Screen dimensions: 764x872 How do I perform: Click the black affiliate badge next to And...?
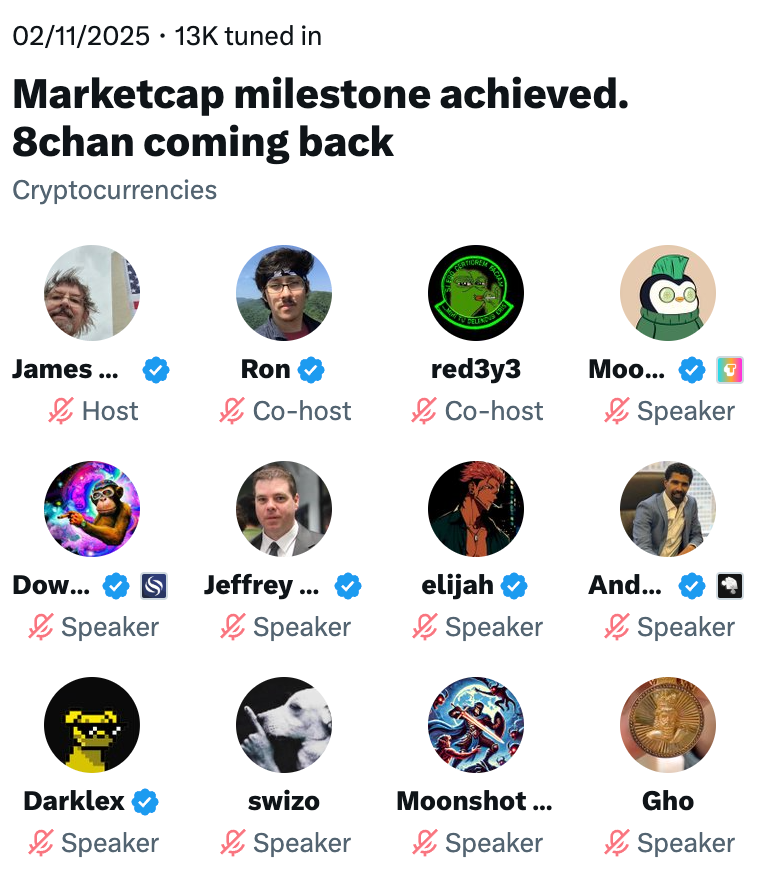pyautogui.click(x=731, y=586)
